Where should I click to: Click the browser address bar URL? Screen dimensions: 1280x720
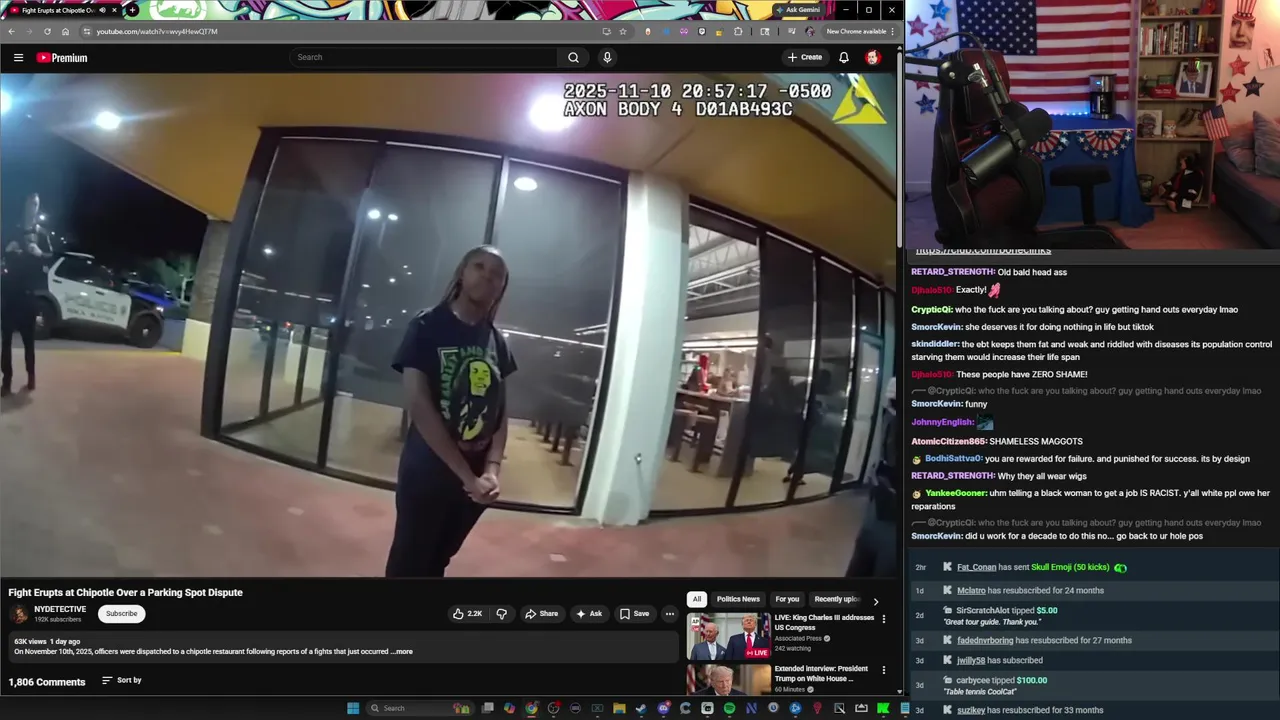157,31
